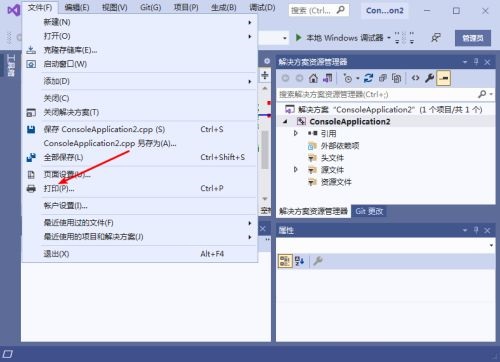Open the 文件(F) menu bar item
This screenshot has width=500, height=362.
pyautogui.click(x=40, y=7)
